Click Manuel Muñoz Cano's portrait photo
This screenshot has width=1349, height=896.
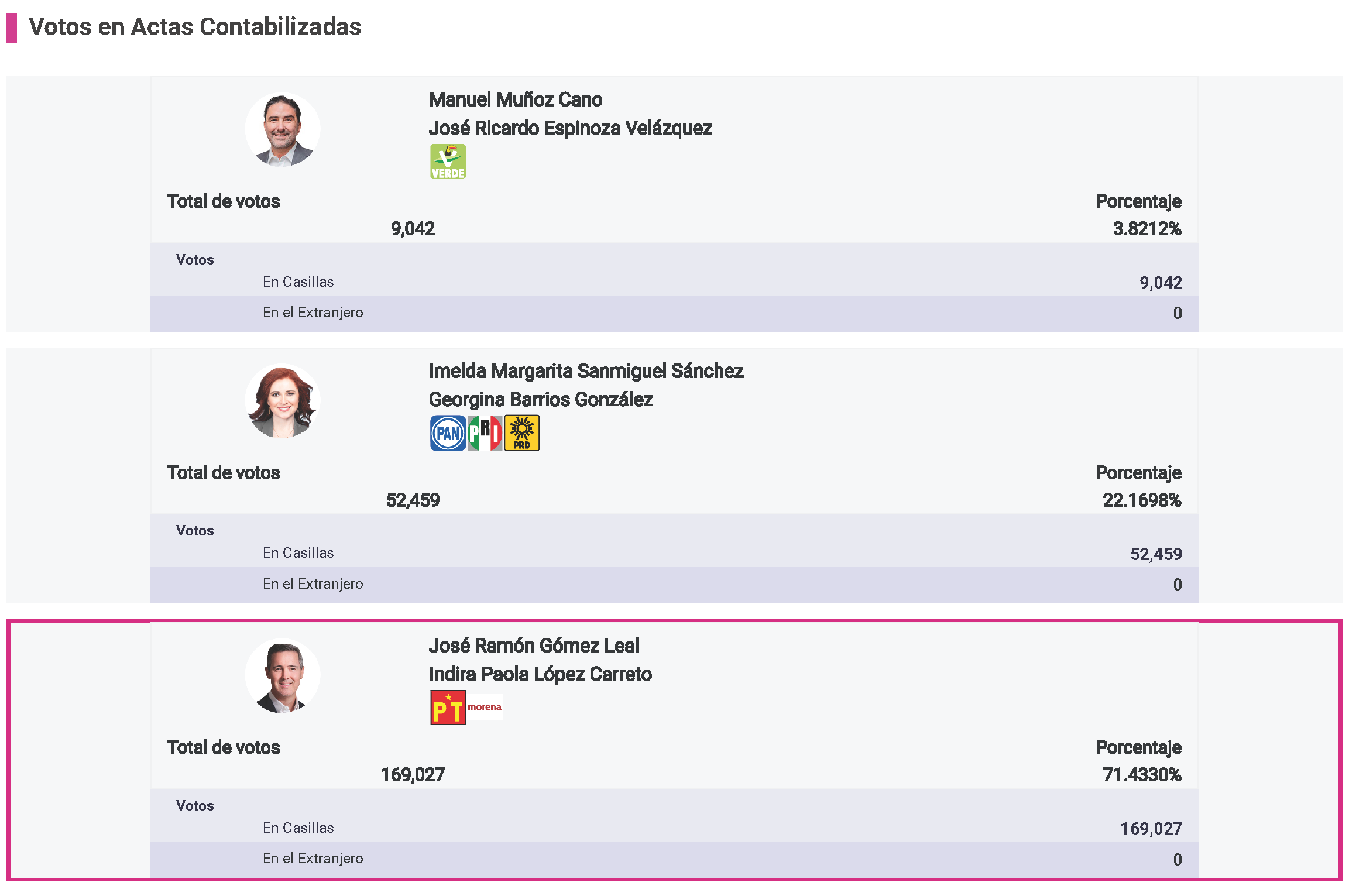[x=283, y=130]
